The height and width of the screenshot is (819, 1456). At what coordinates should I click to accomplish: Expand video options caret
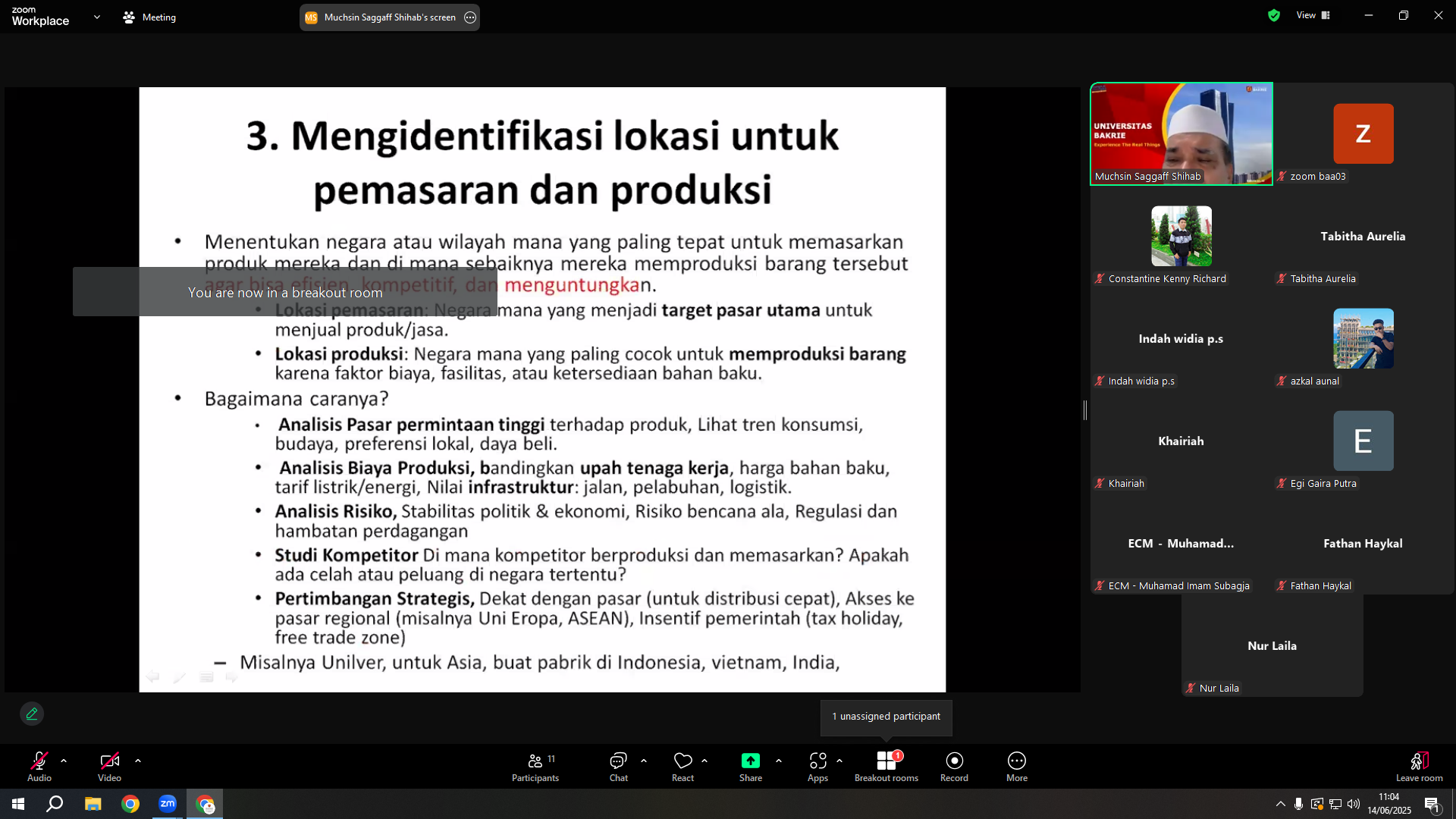pos(138,760)
